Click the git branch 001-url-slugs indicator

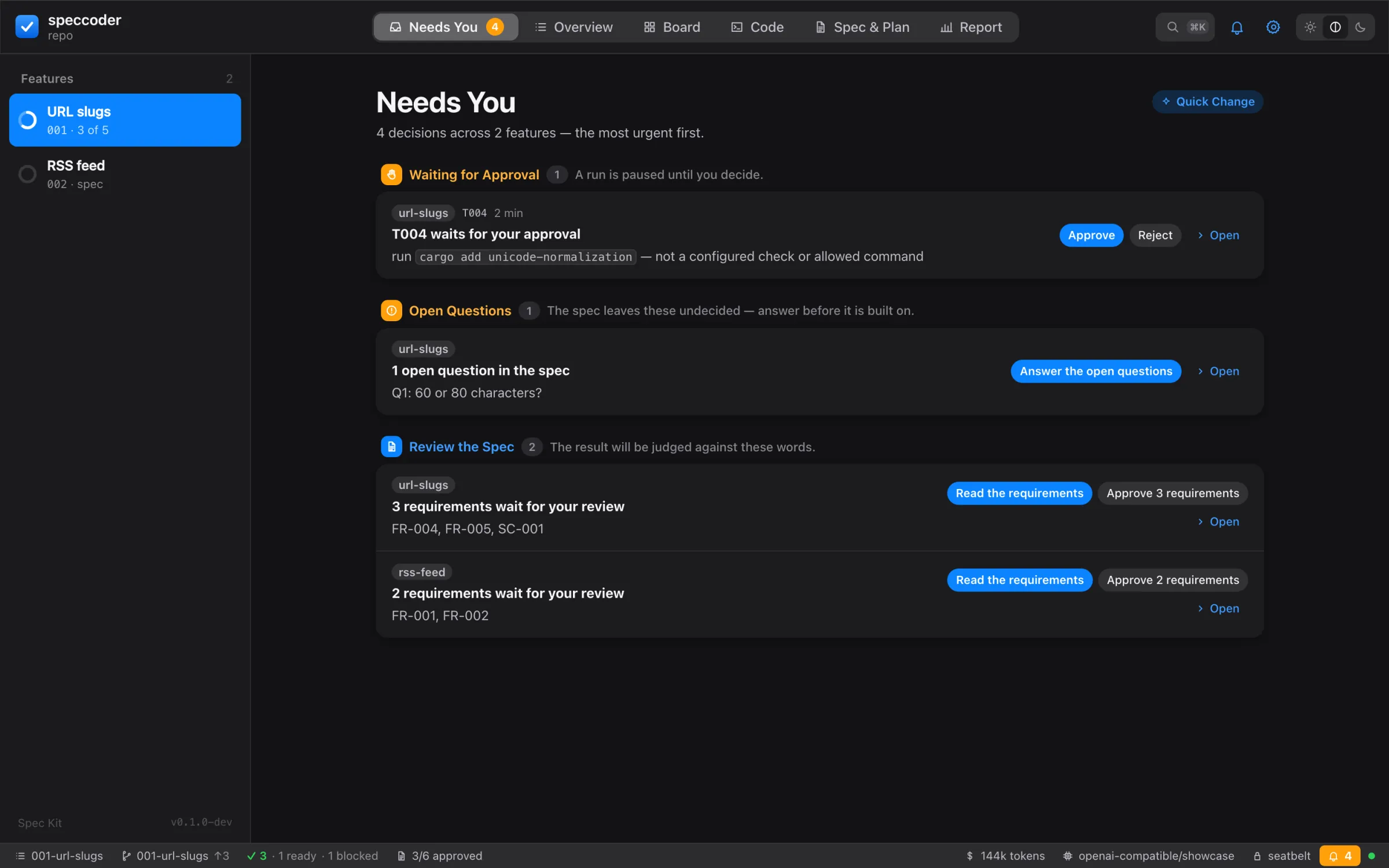click(x=175, y=856)
